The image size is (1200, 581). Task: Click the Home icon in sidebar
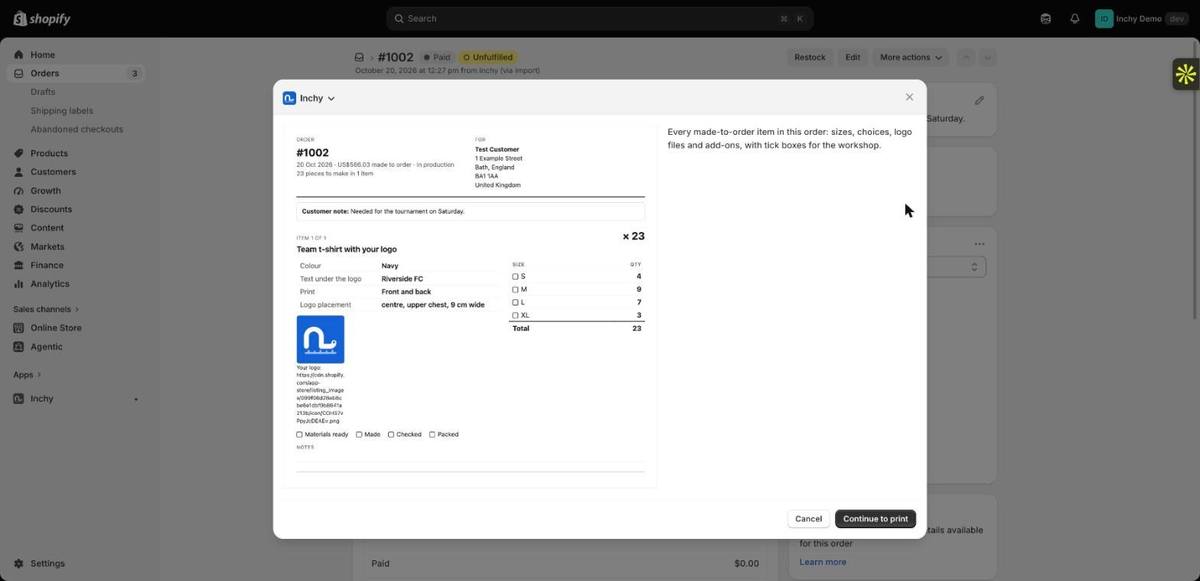point(18,55)
